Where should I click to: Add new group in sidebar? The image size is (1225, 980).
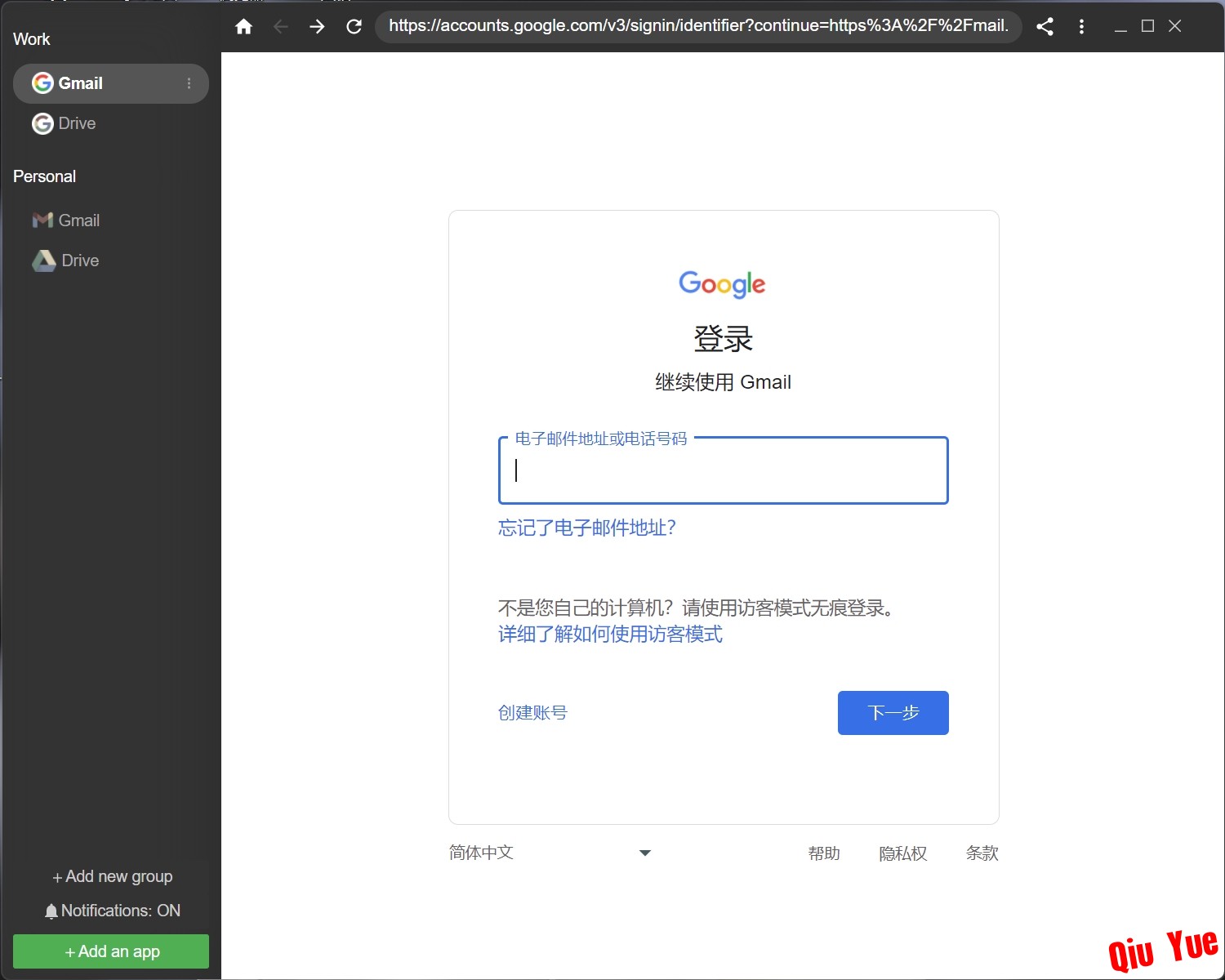[112, 876]
